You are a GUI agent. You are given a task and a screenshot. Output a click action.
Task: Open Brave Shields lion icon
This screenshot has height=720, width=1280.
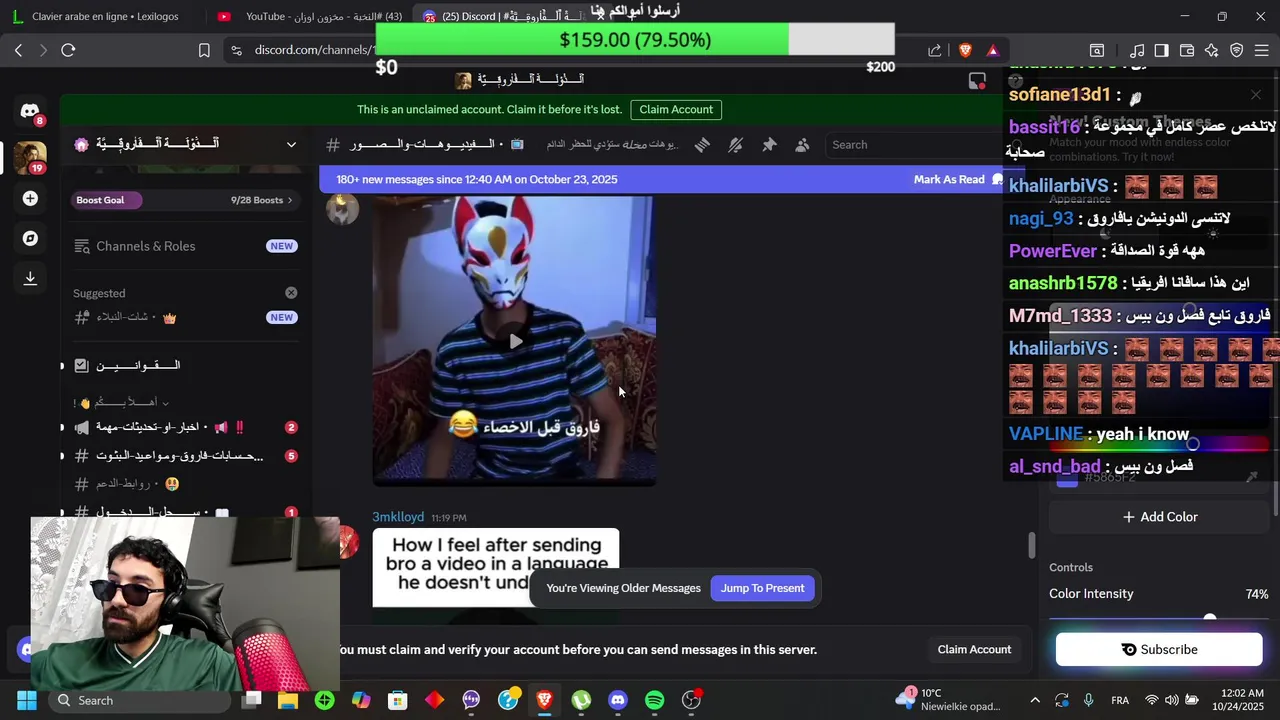pos(965,50)
